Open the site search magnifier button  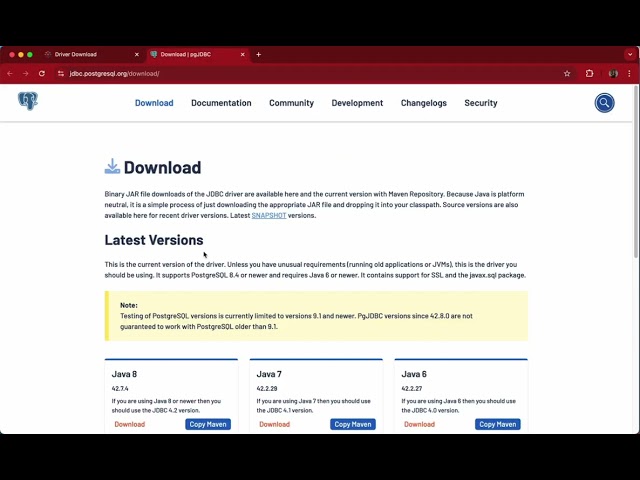(604, 103)
